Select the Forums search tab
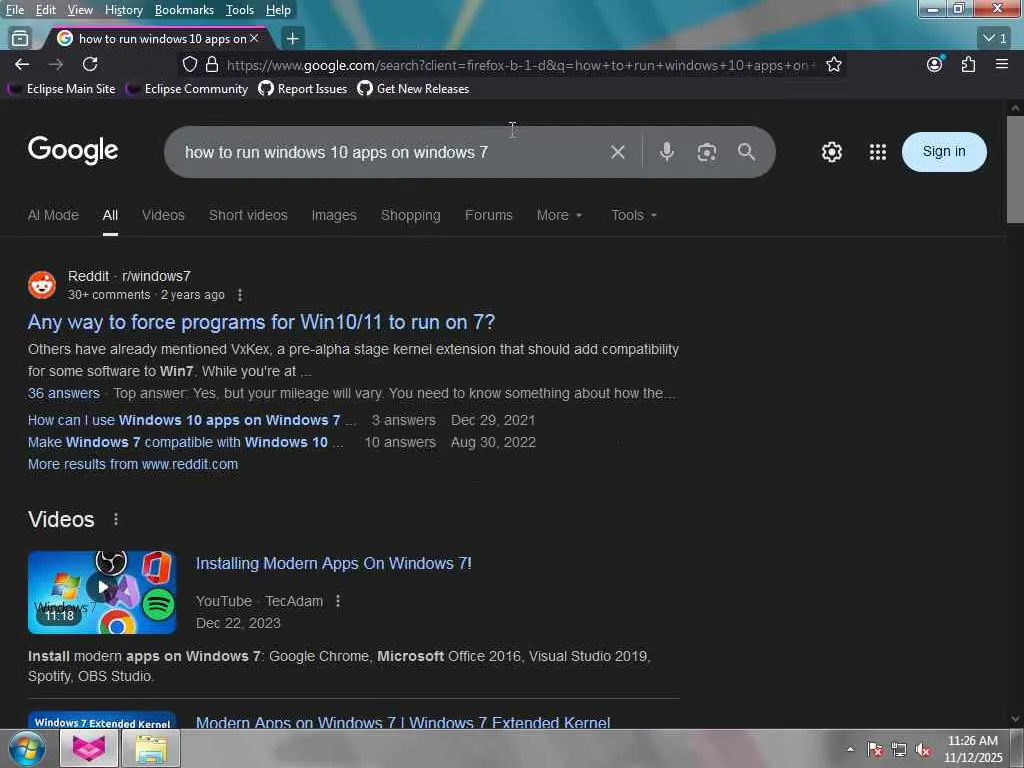 (488, 215)
